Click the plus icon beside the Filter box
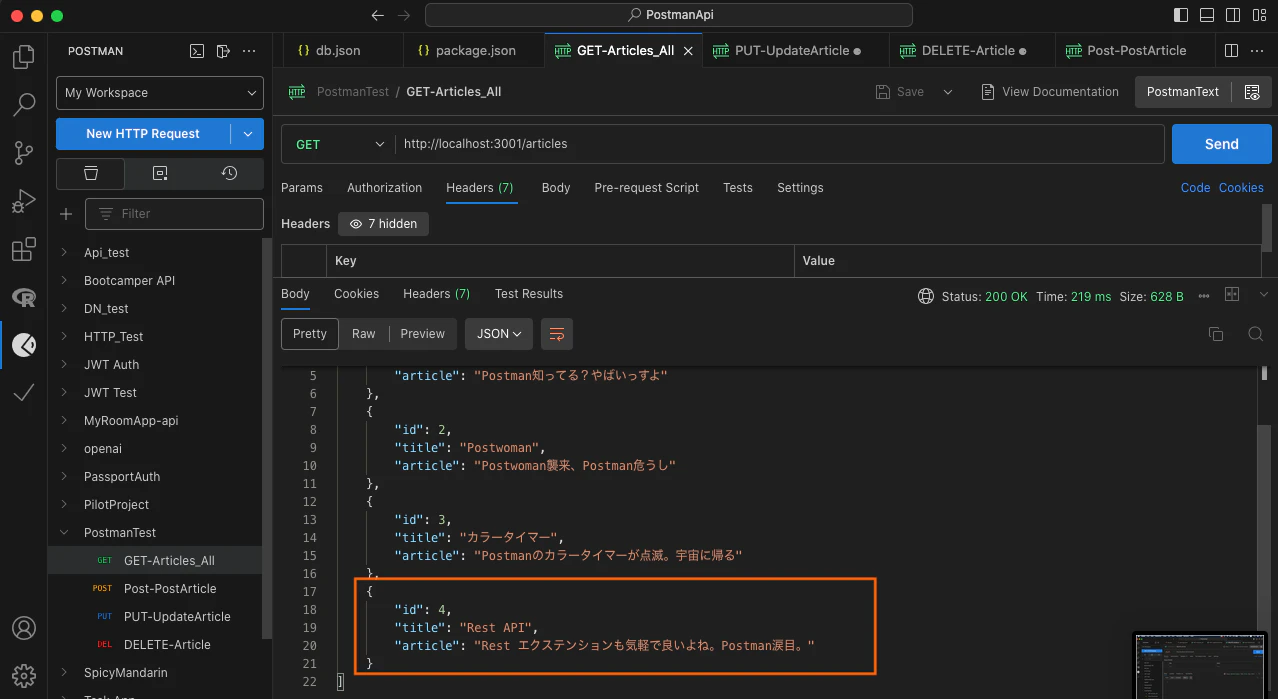The image size is (1278, 699). coord(66,213)
